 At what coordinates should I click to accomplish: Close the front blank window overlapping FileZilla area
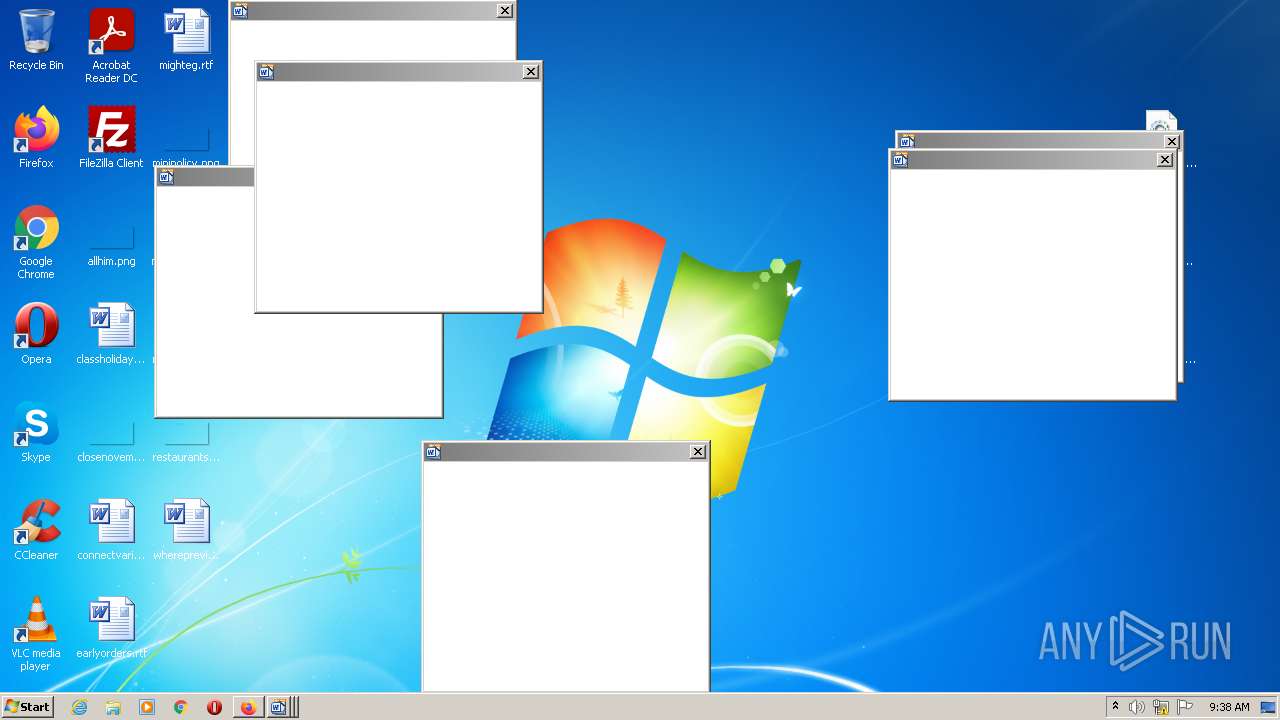(531, 71)
